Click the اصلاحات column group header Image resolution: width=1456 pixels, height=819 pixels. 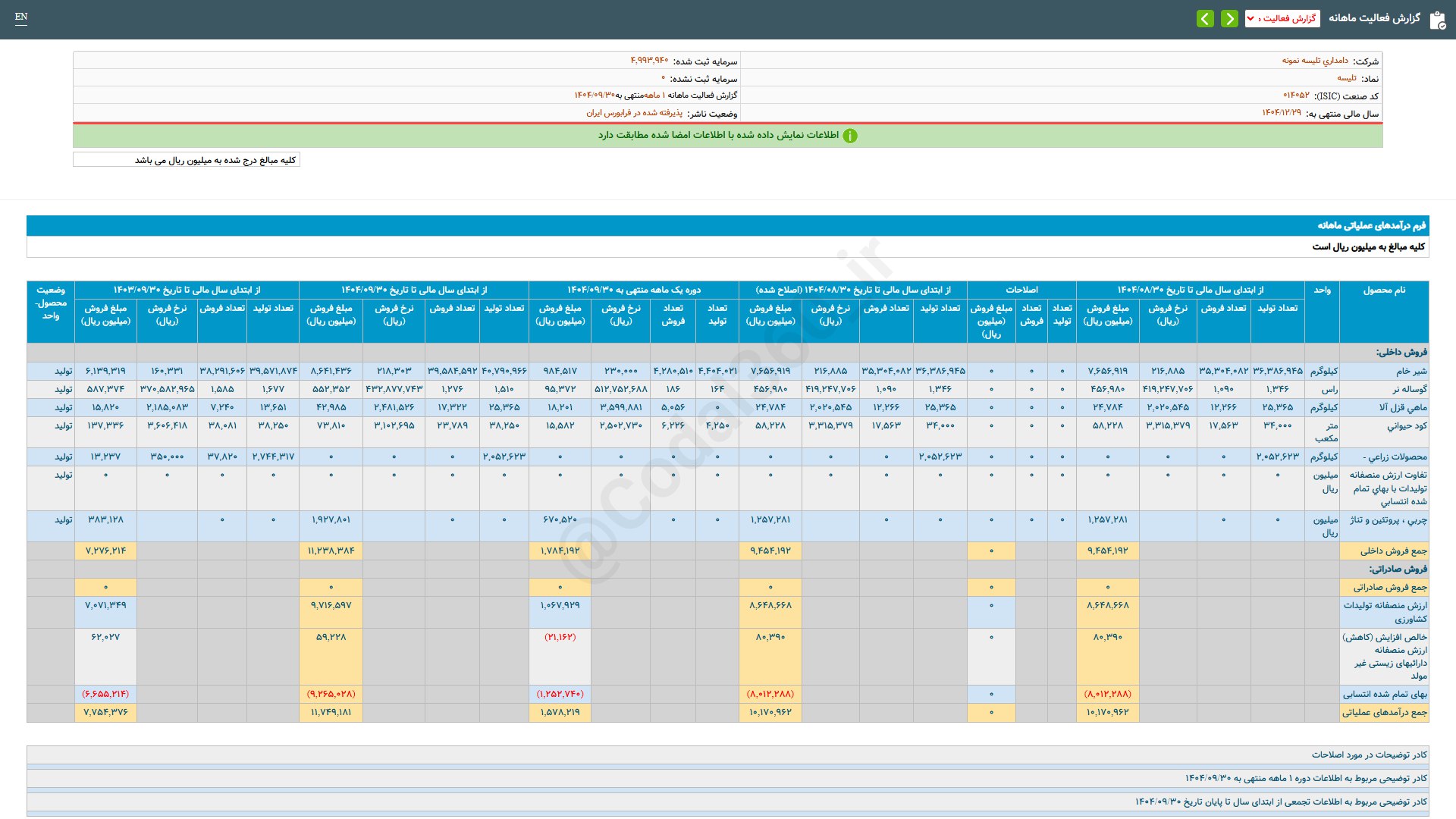tap(1021, 290)
